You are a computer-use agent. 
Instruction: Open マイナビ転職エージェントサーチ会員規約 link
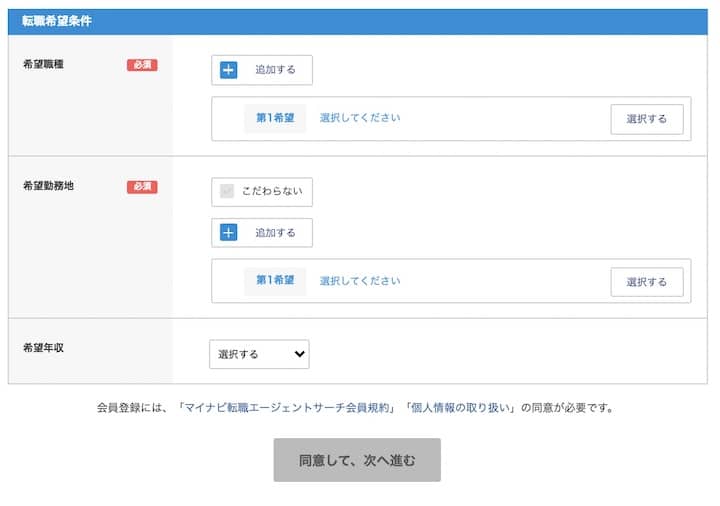(x=285, y=408)
